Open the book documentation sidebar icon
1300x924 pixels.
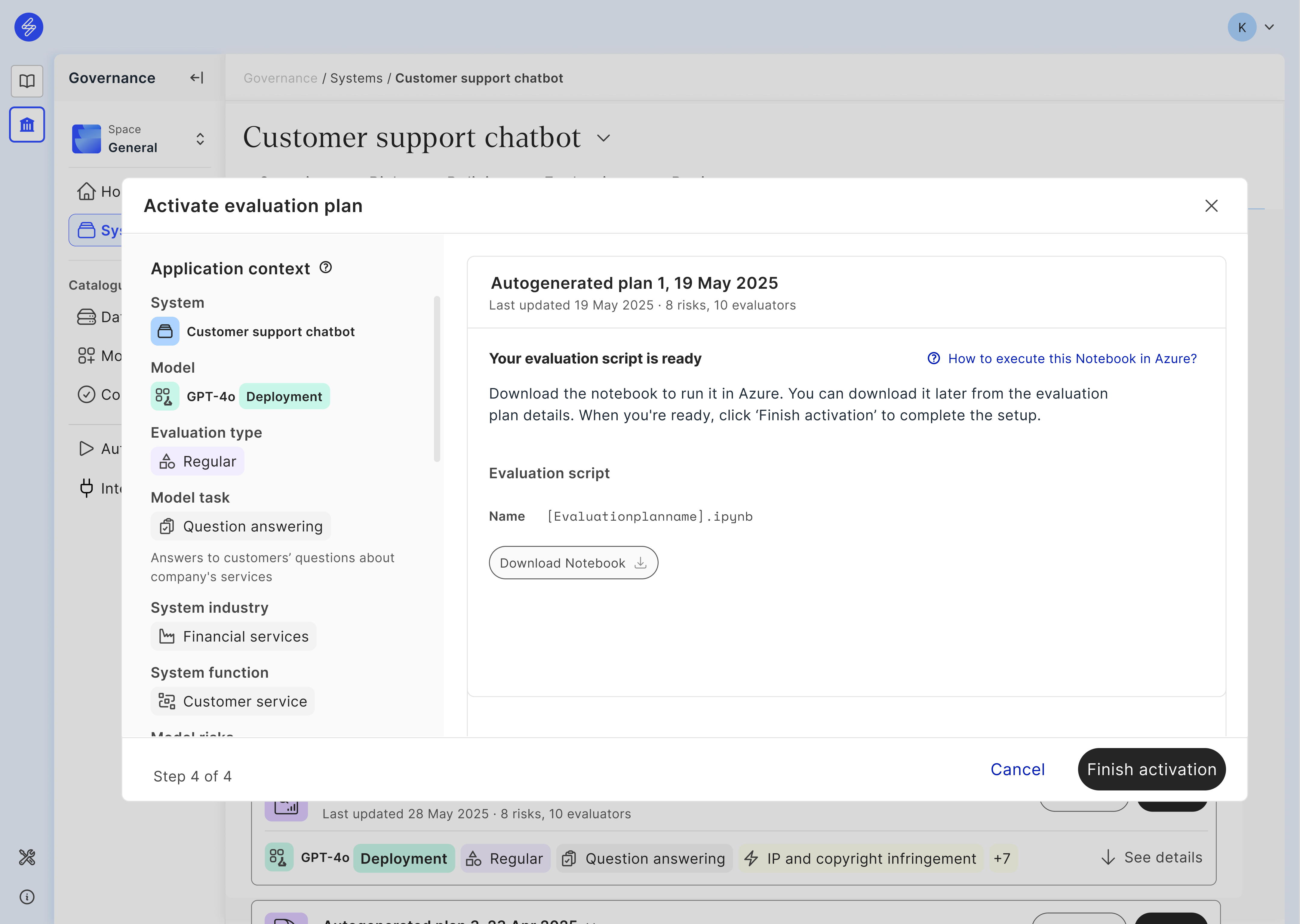pos(27,81)
